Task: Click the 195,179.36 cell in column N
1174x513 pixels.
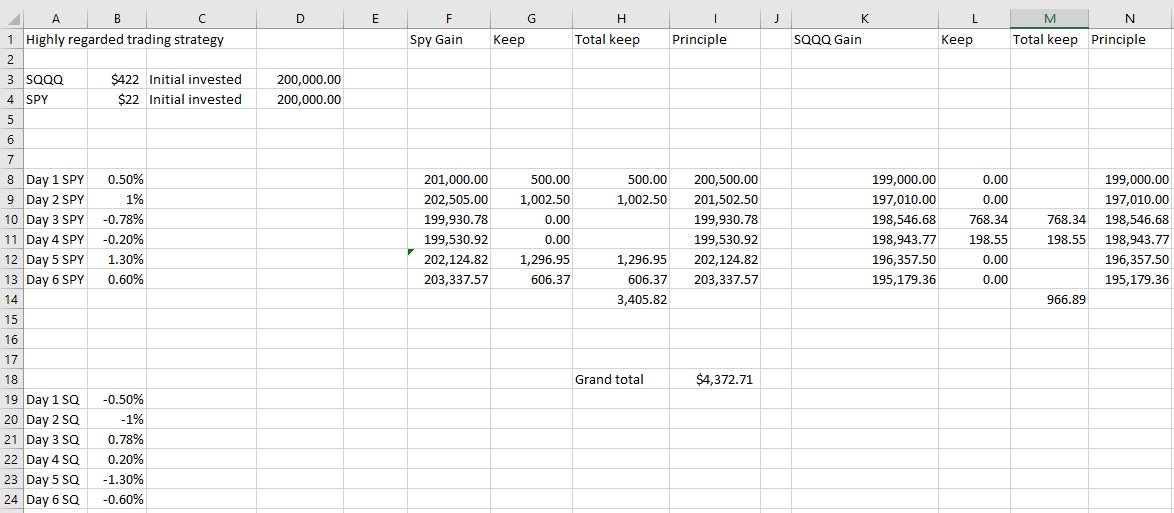Action: [x=1131, y=279]
